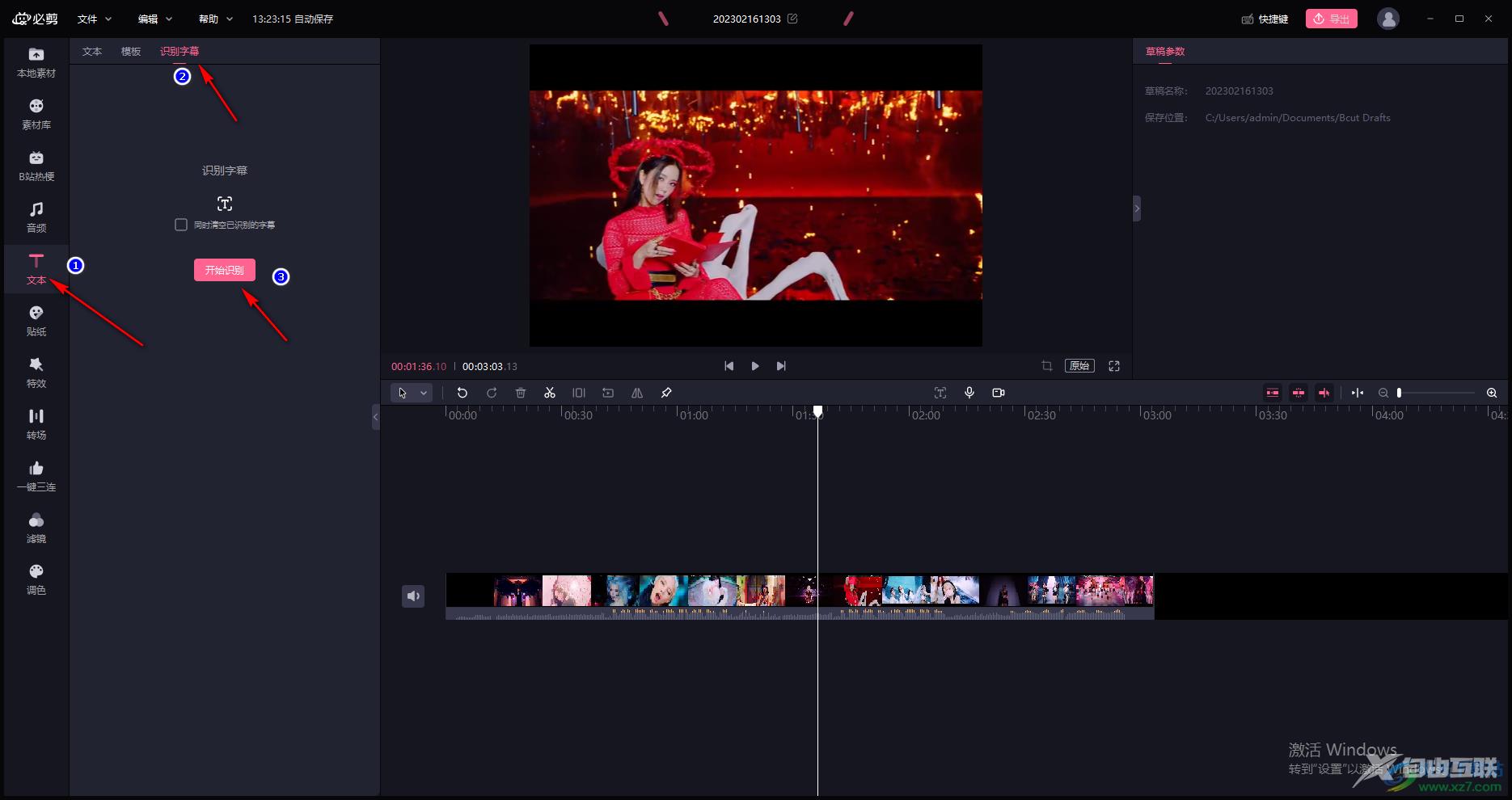
Task: Toggle auto snapping in timeline
Action: (x=1299, y=393)
